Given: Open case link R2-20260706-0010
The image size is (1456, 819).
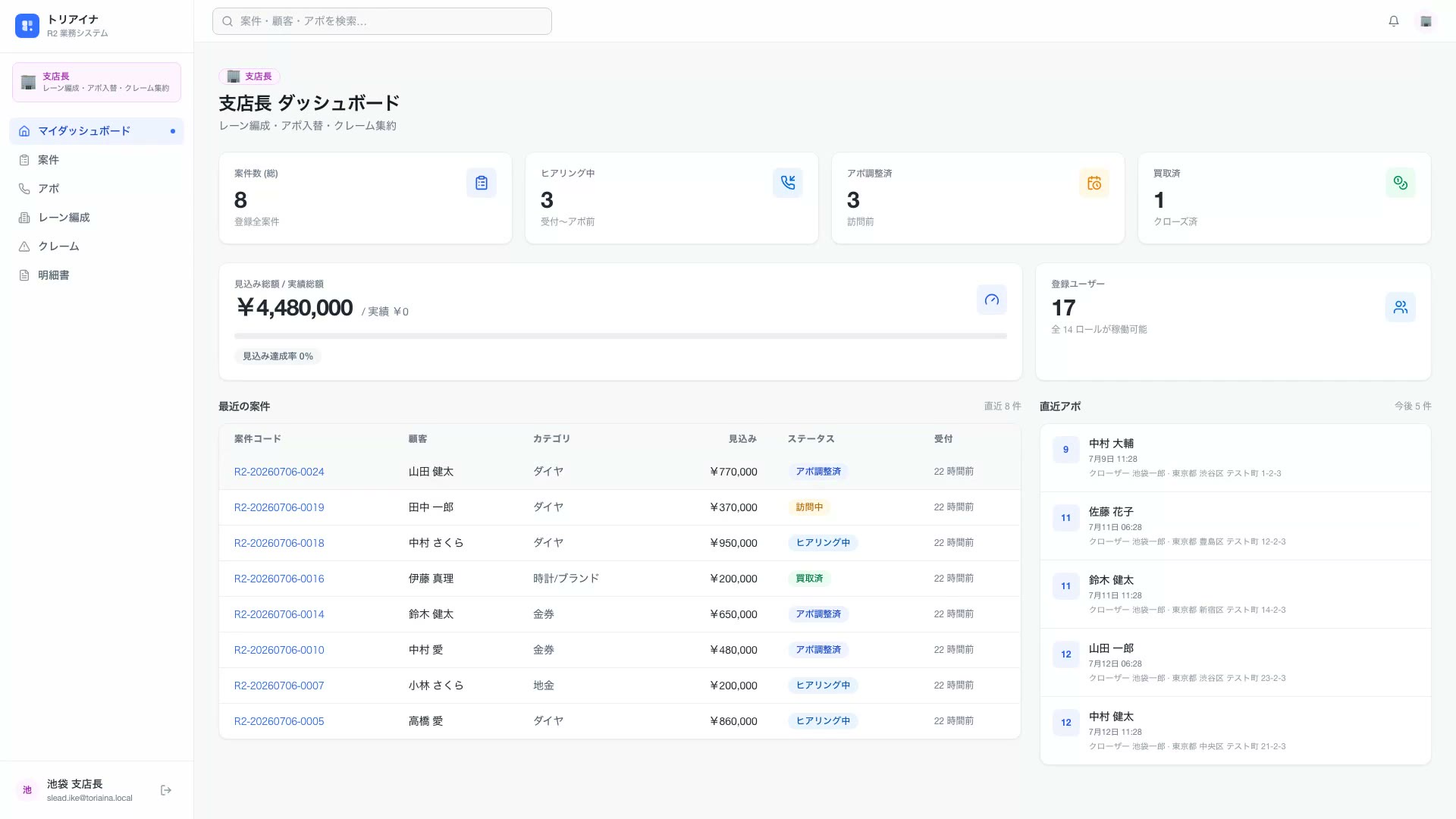Looking at the screenshot, I should pyautogui.click(x=278, y=650).
